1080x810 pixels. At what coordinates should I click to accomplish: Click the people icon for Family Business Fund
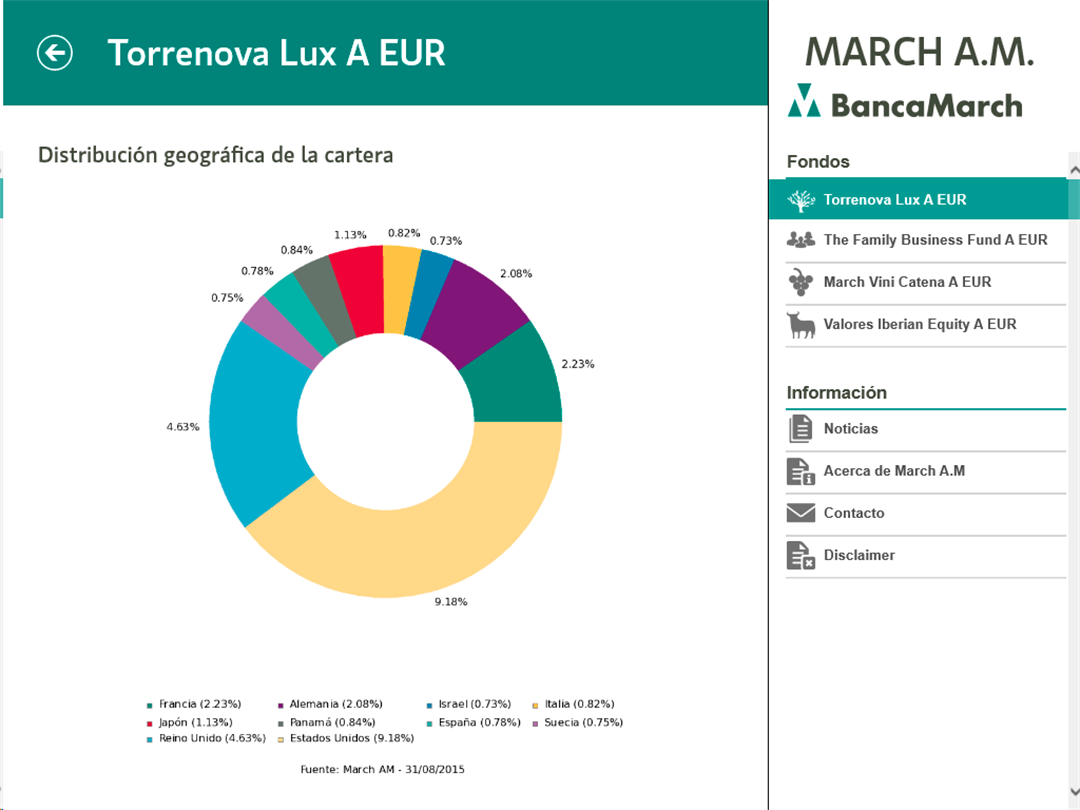801,240
